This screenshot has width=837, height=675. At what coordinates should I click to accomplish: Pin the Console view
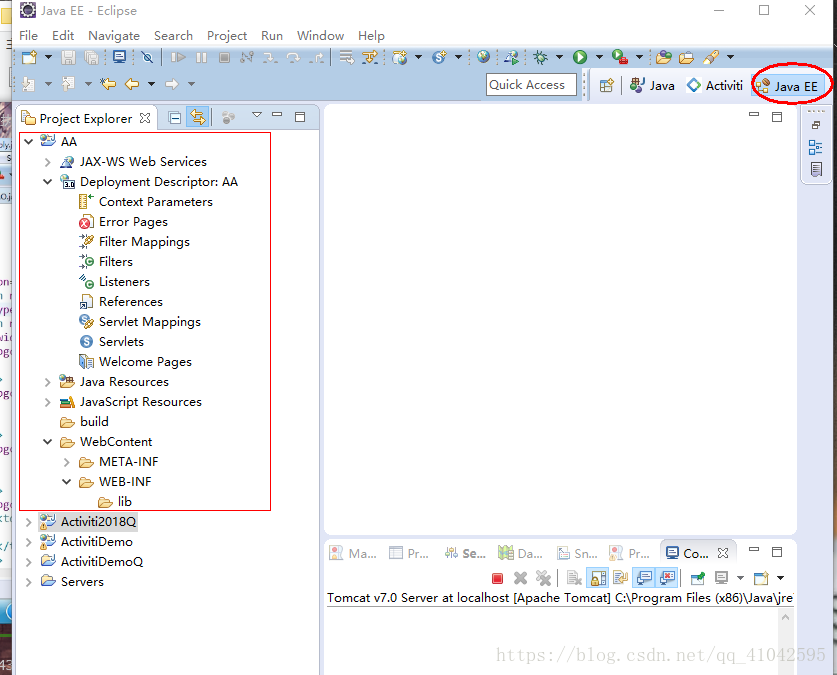coord(697,578)
